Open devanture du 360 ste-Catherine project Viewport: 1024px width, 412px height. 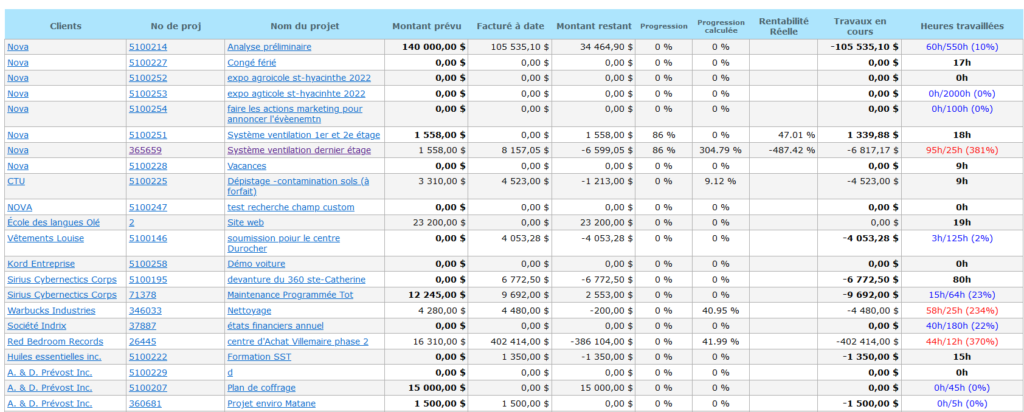296,279
